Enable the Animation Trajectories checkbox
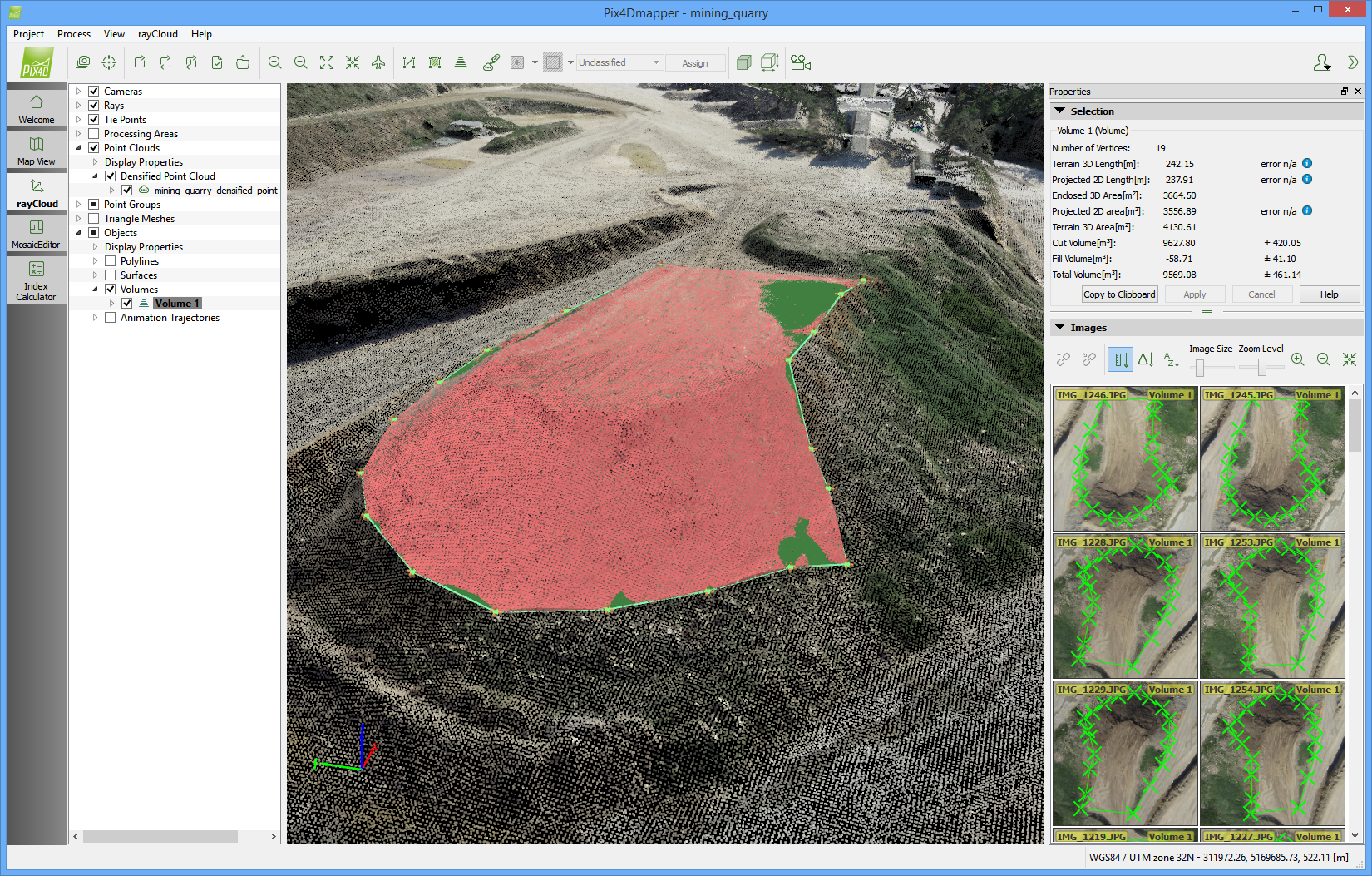The image size is (1372, 876). tap(111, 318)
